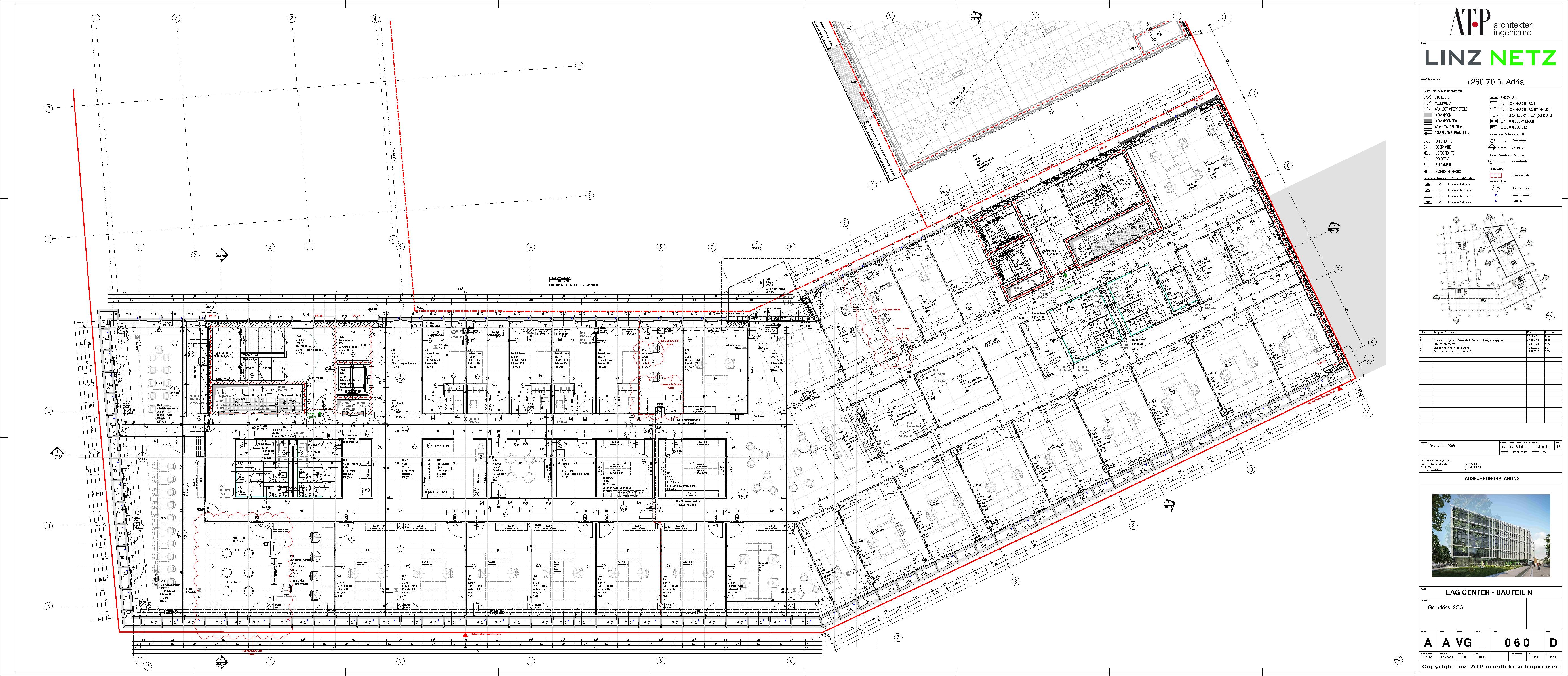Viewport: 1568px width, 676px height.
Task: Click the DA-00 Aufbautennummer legend symbol
Action: [x=1496, y=189]
